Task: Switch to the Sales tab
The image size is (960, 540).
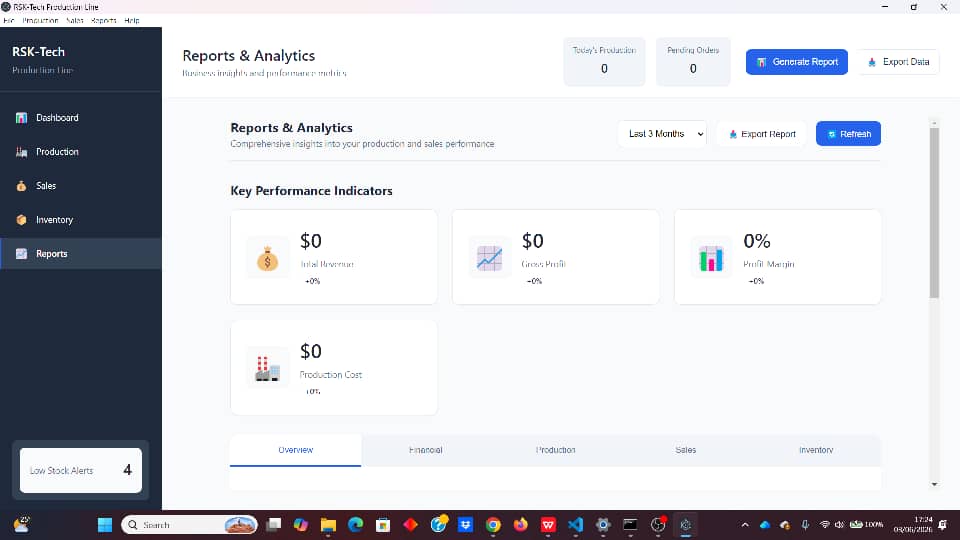Action: 686,450
